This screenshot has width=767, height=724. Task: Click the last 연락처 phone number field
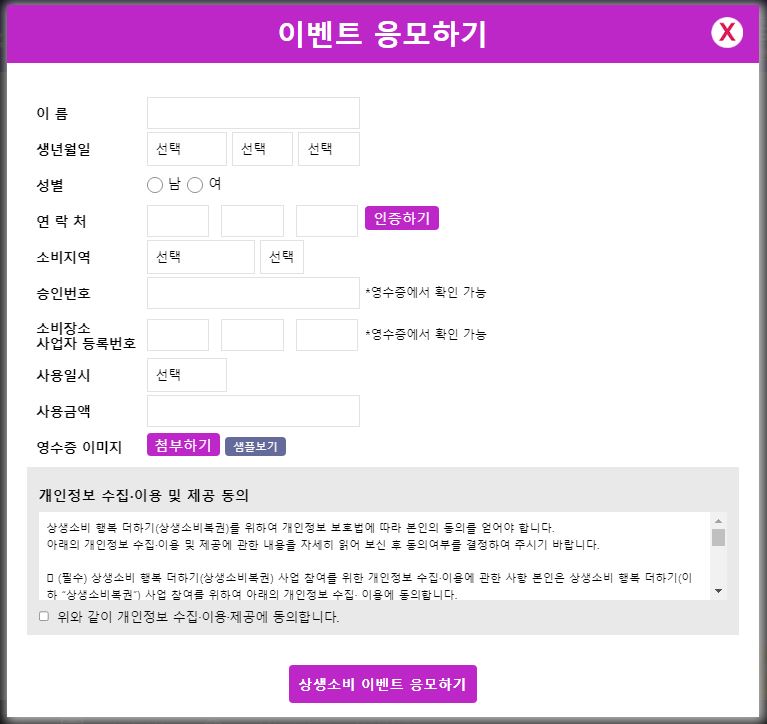(x=327, y=221)
